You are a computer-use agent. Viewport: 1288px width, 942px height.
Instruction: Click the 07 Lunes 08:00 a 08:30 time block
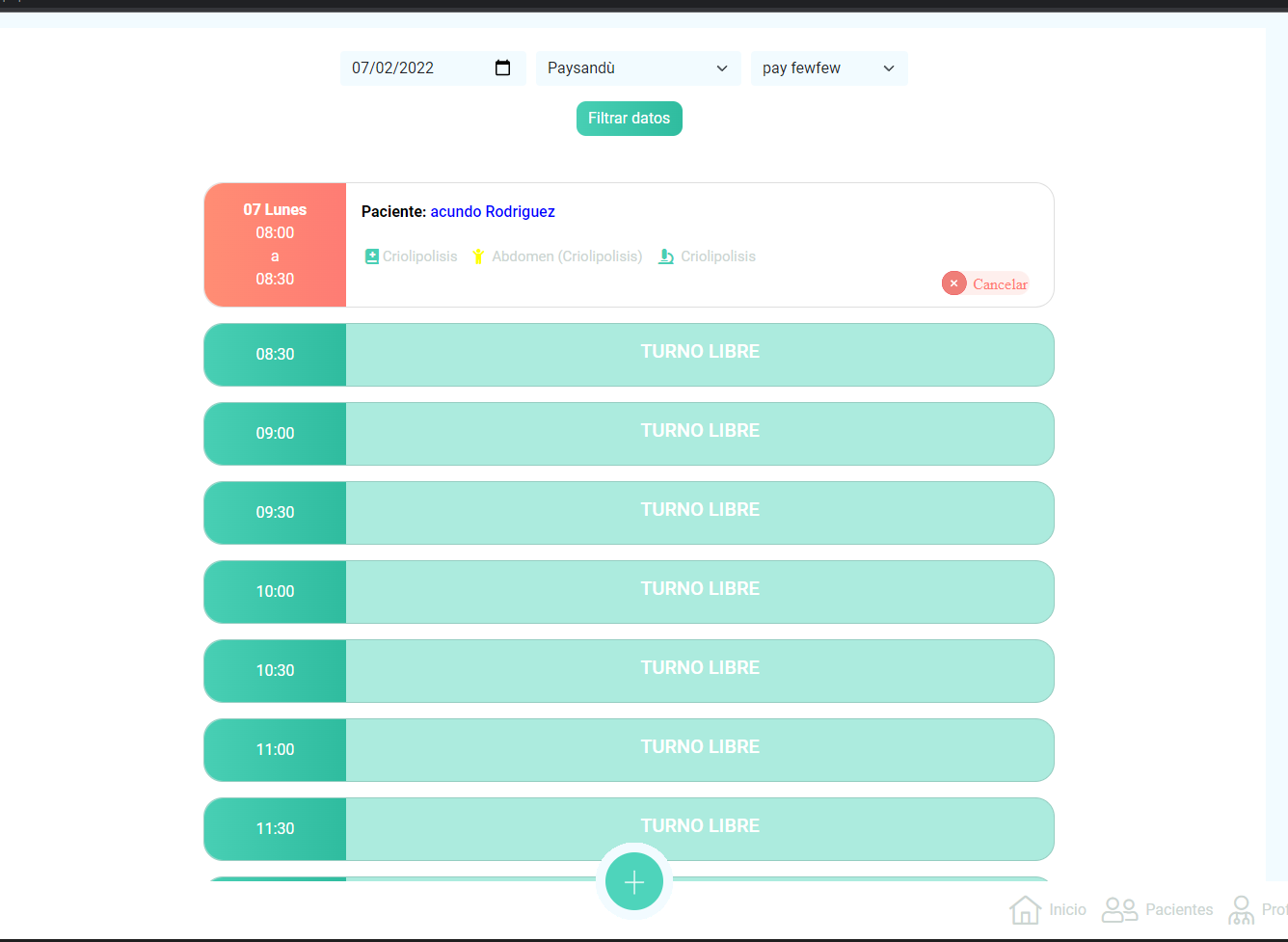(275, 245)
